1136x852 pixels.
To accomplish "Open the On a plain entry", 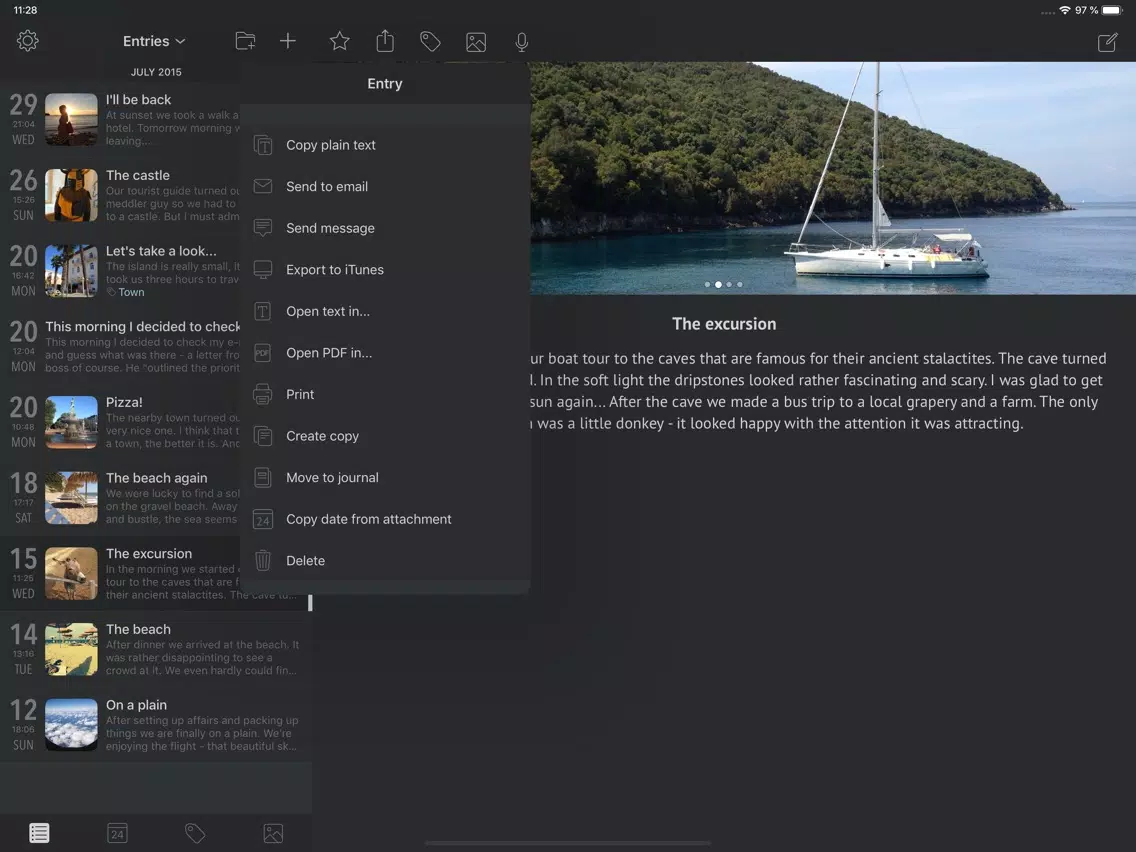I will 156,725.
